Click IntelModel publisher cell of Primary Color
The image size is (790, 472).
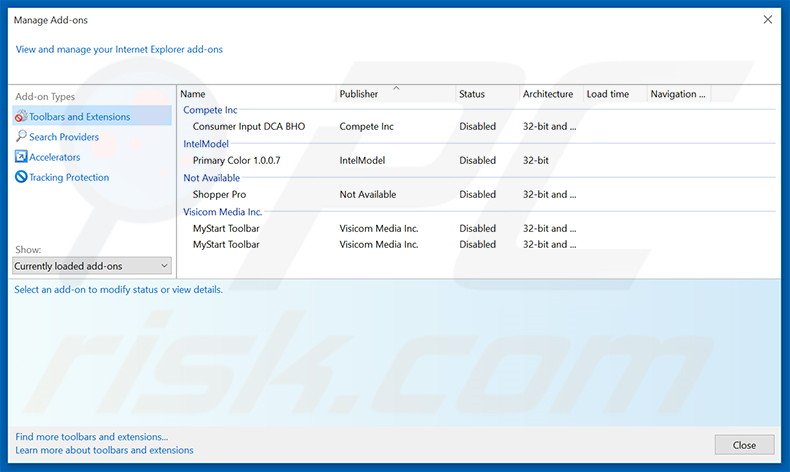[x=362, y=160]
